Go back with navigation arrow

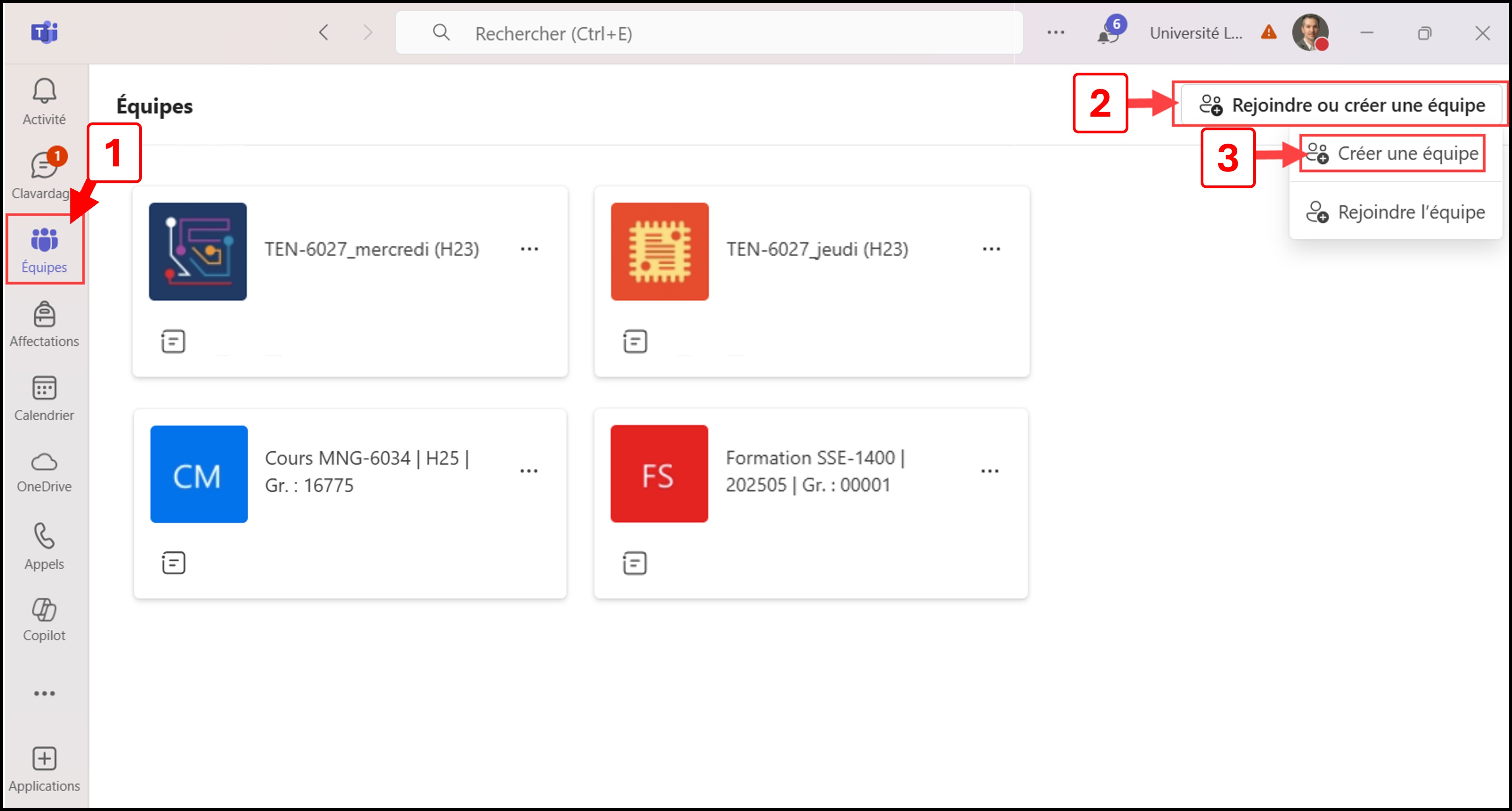323,33
